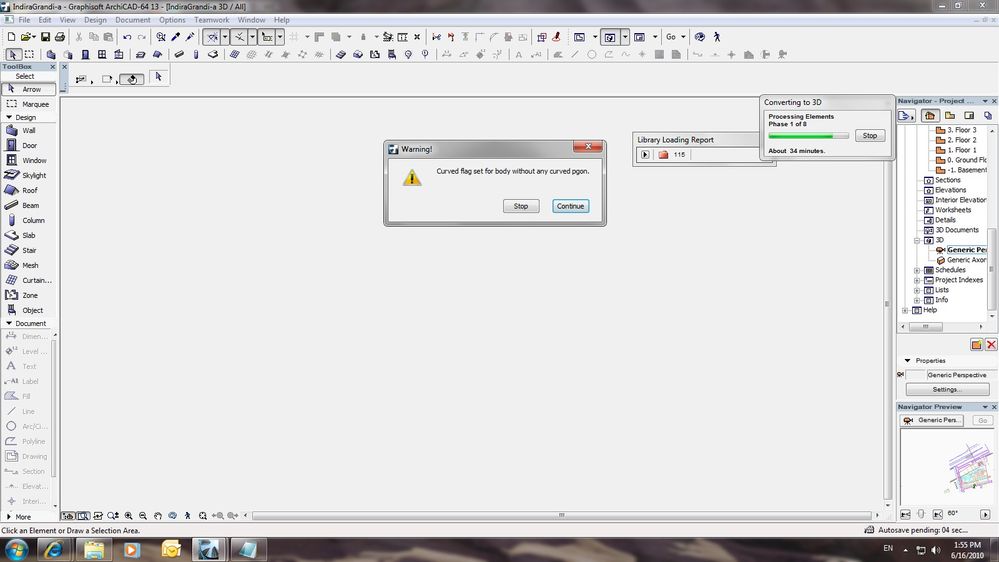Click the delete red X icon in Navigator

point(991,345)
